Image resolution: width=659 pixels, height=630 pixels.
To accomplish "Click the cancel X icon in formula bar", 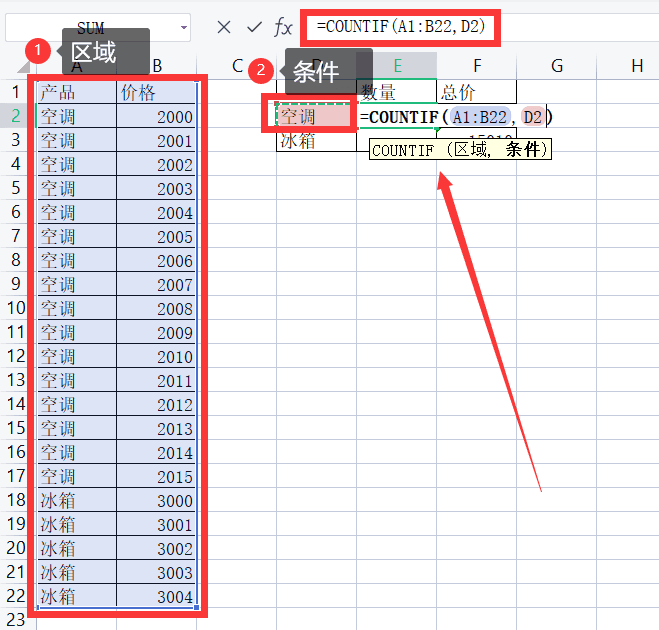I will 224,27.
